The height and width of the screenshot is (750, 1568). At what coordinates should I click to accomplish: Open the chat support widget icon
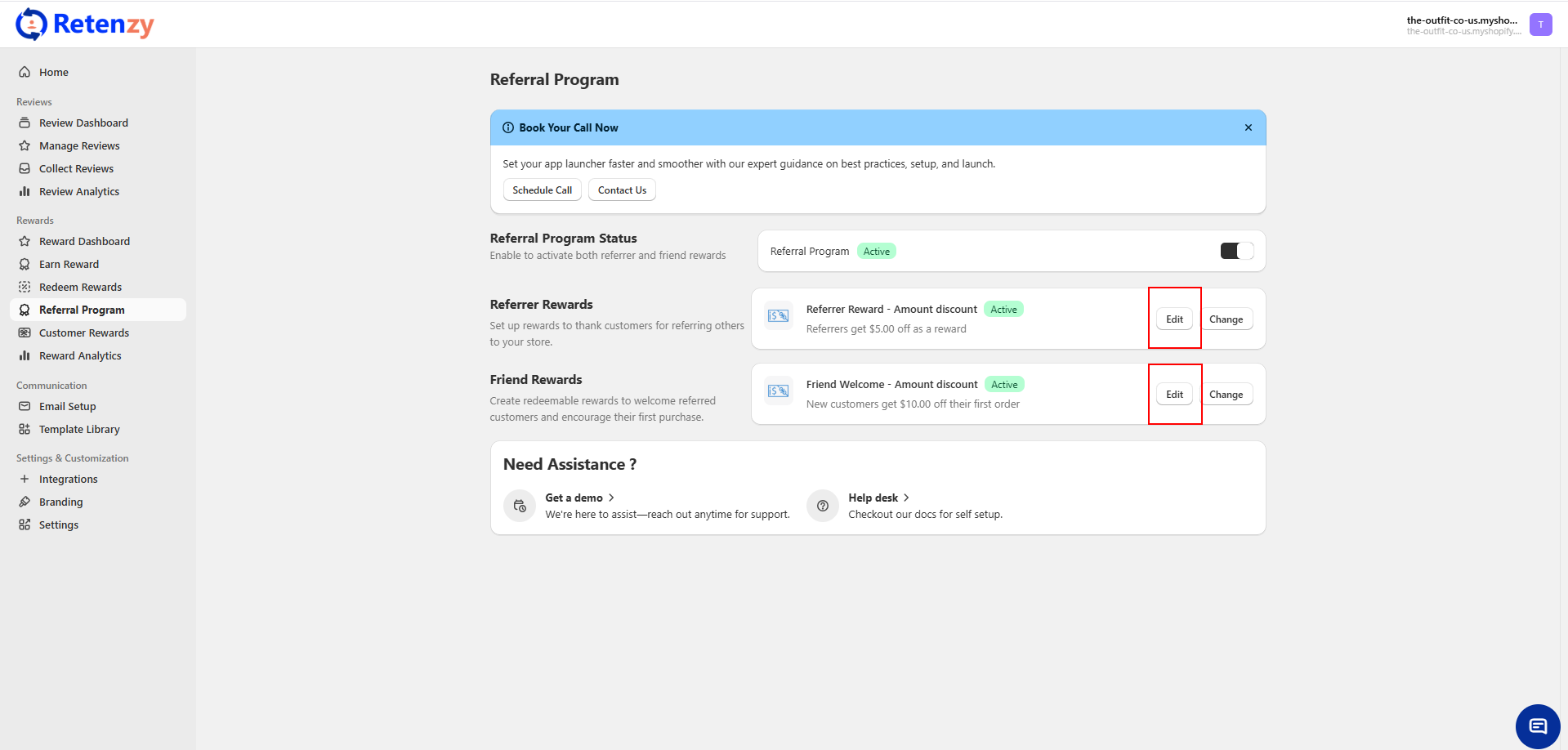[x=1538, y=726]
